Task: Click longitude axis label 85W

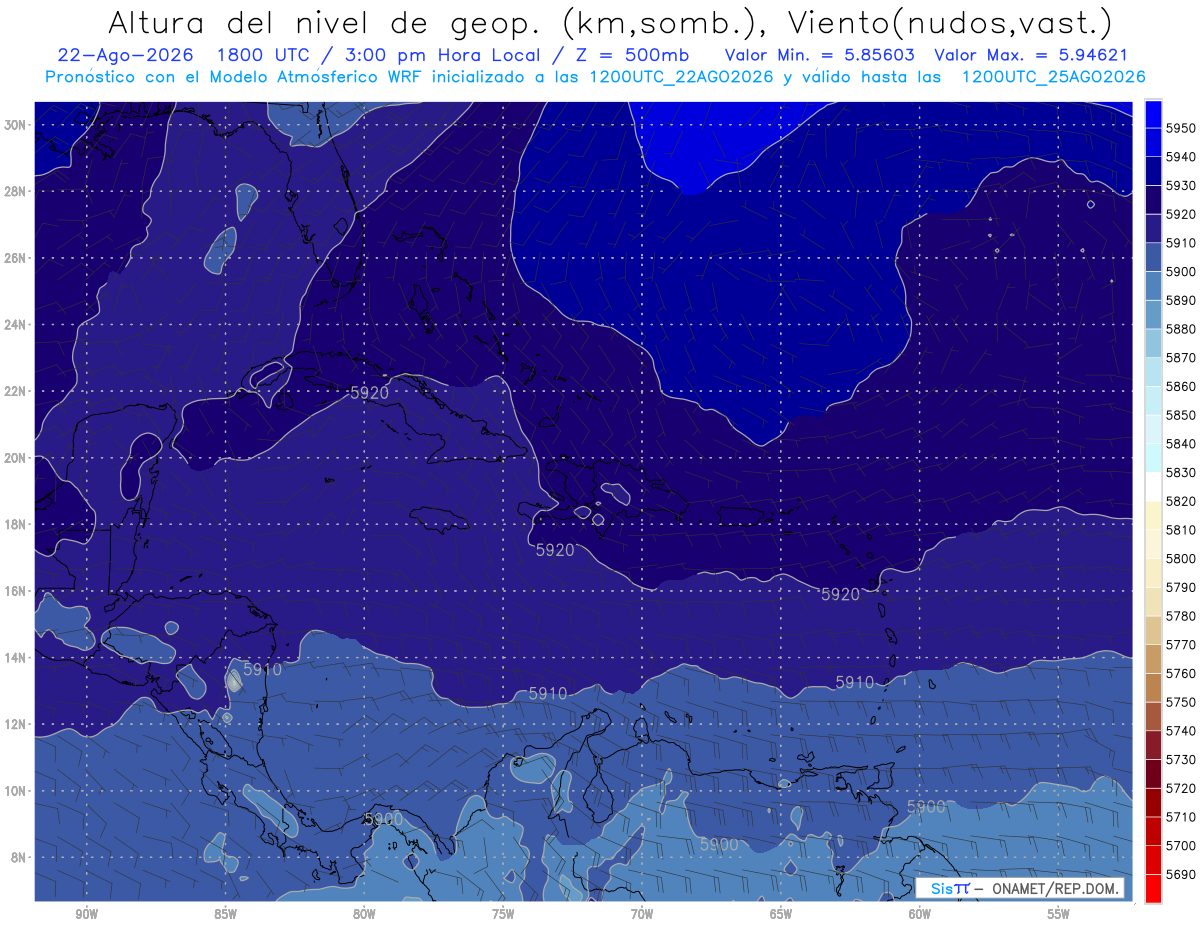Action: (x=225, y=915)
